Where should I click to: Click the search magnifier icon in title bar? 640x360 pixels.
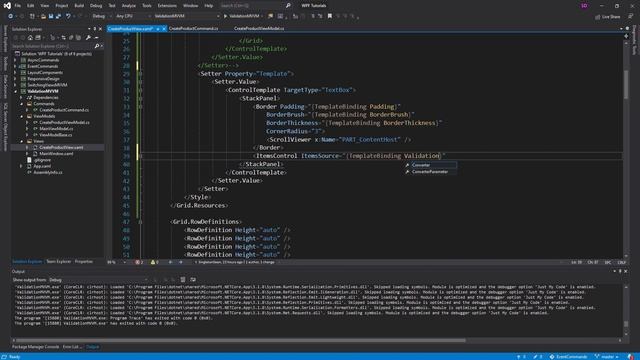point(288,6)
